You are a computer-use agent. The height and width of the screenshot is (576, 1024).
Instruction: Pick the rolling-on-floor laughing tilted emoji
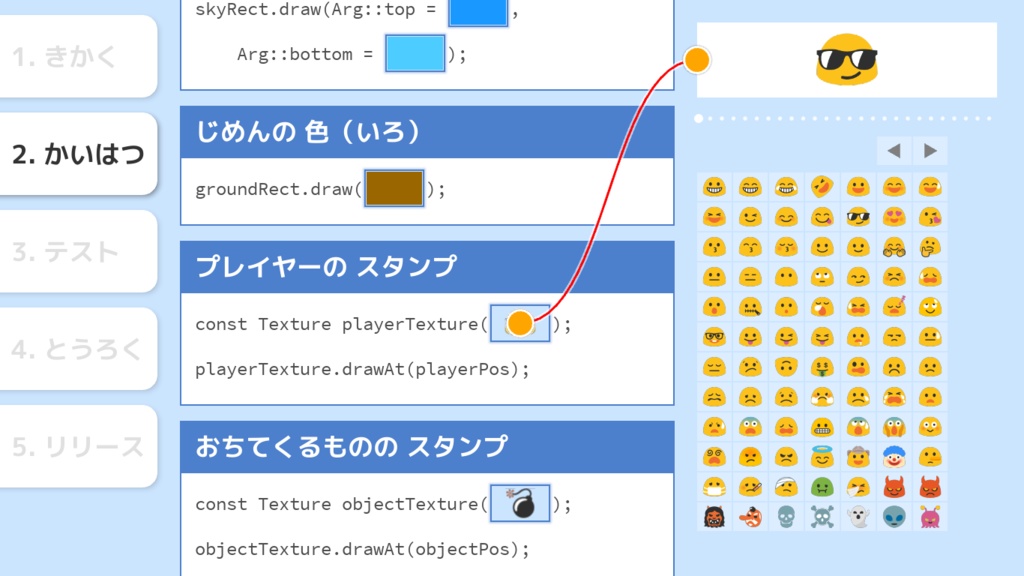coord(822,187)
